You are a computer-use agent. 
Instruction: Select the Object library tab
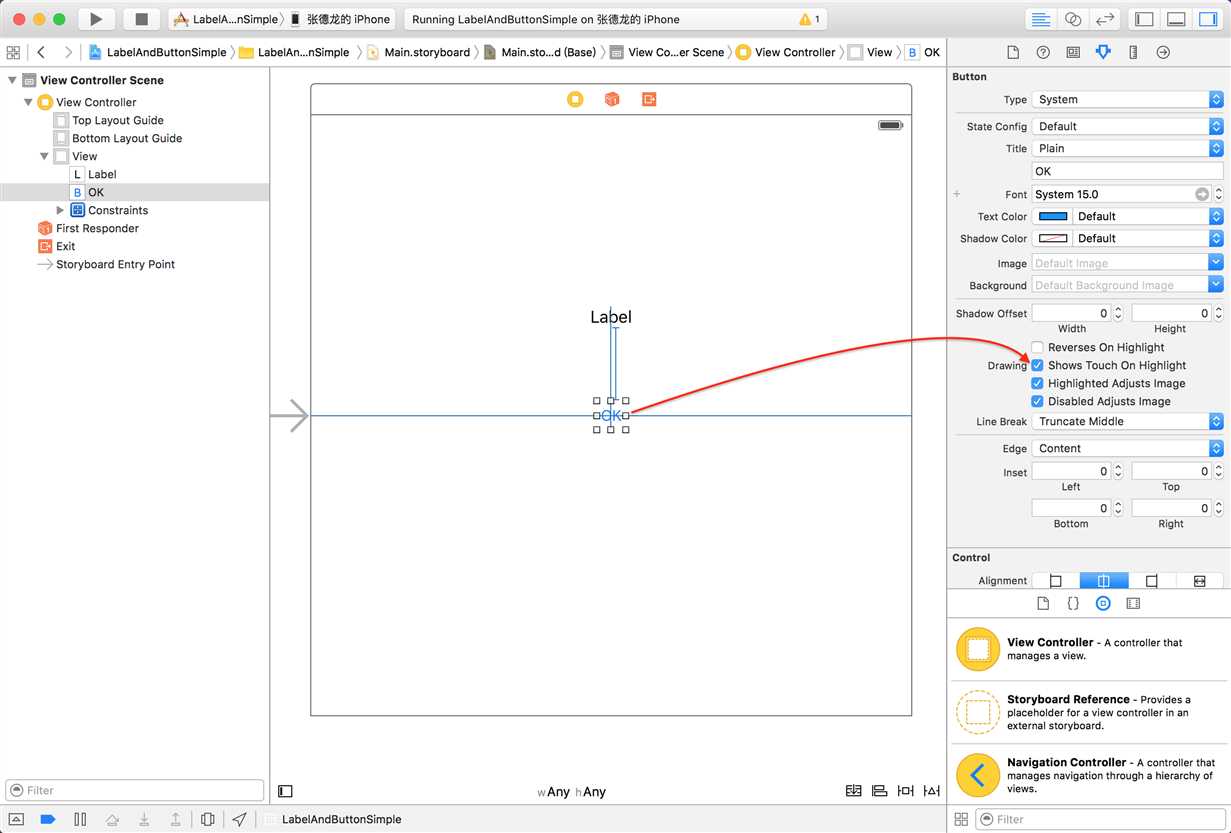[1103, 603]
